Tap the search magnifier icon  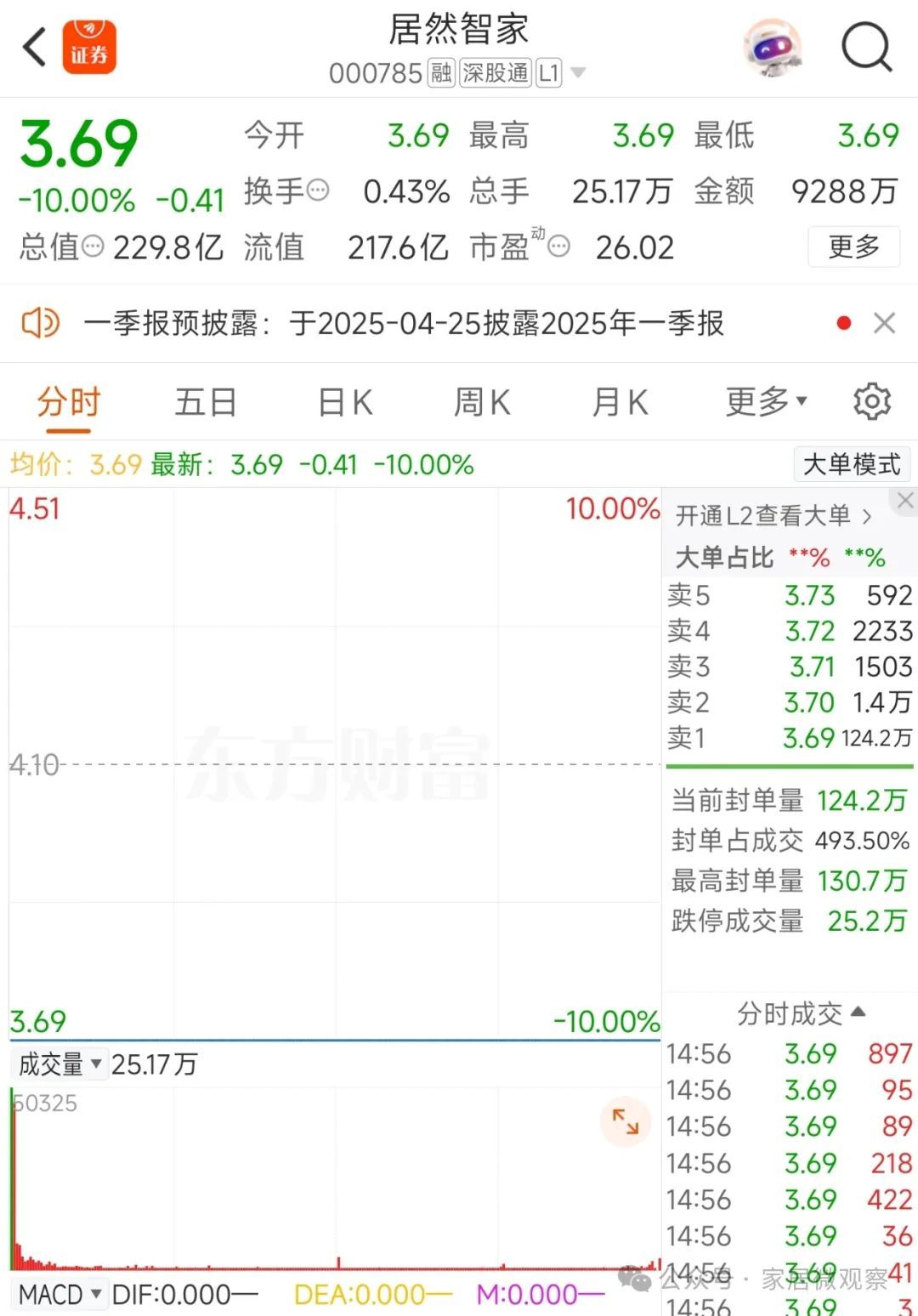866,48
